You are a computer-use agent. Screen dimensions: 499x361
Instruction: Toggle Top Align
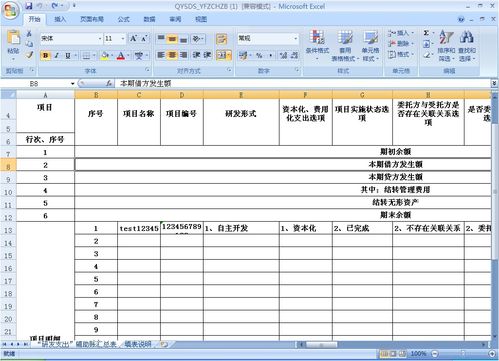tap(161, 39)
